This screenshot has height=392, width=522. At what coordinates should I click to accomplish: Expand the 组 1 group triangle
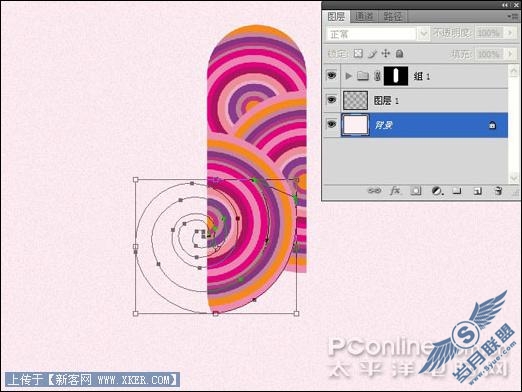tap(348, 76)
